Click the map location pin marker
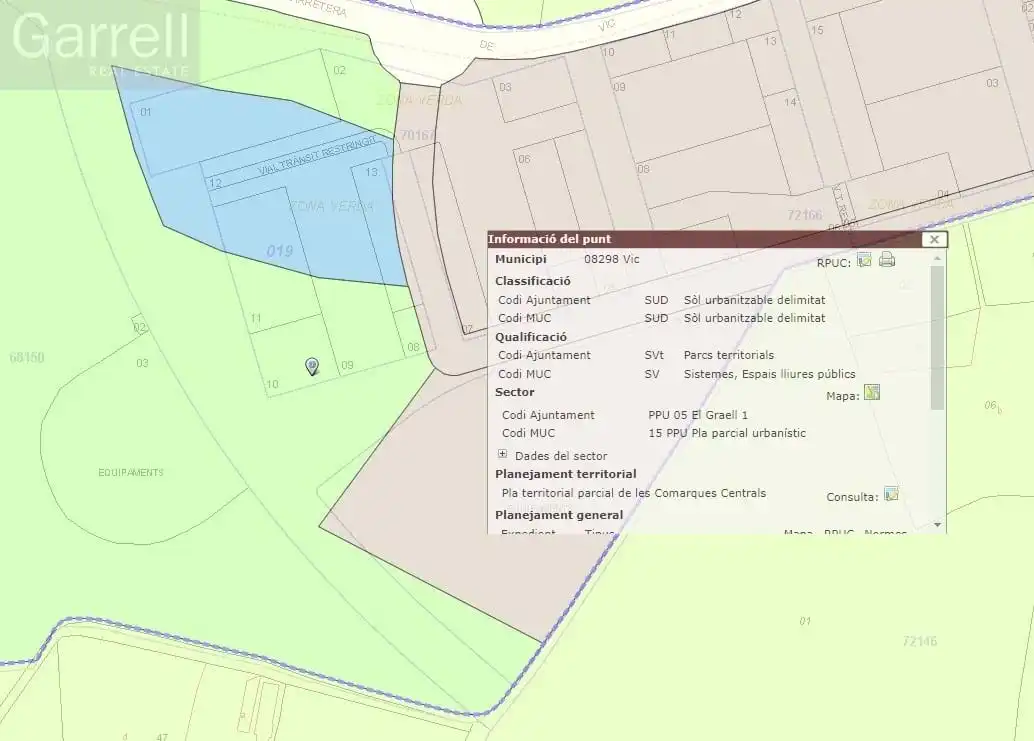This screenshot has width=1034, height=741. click(x=312, y=366)
